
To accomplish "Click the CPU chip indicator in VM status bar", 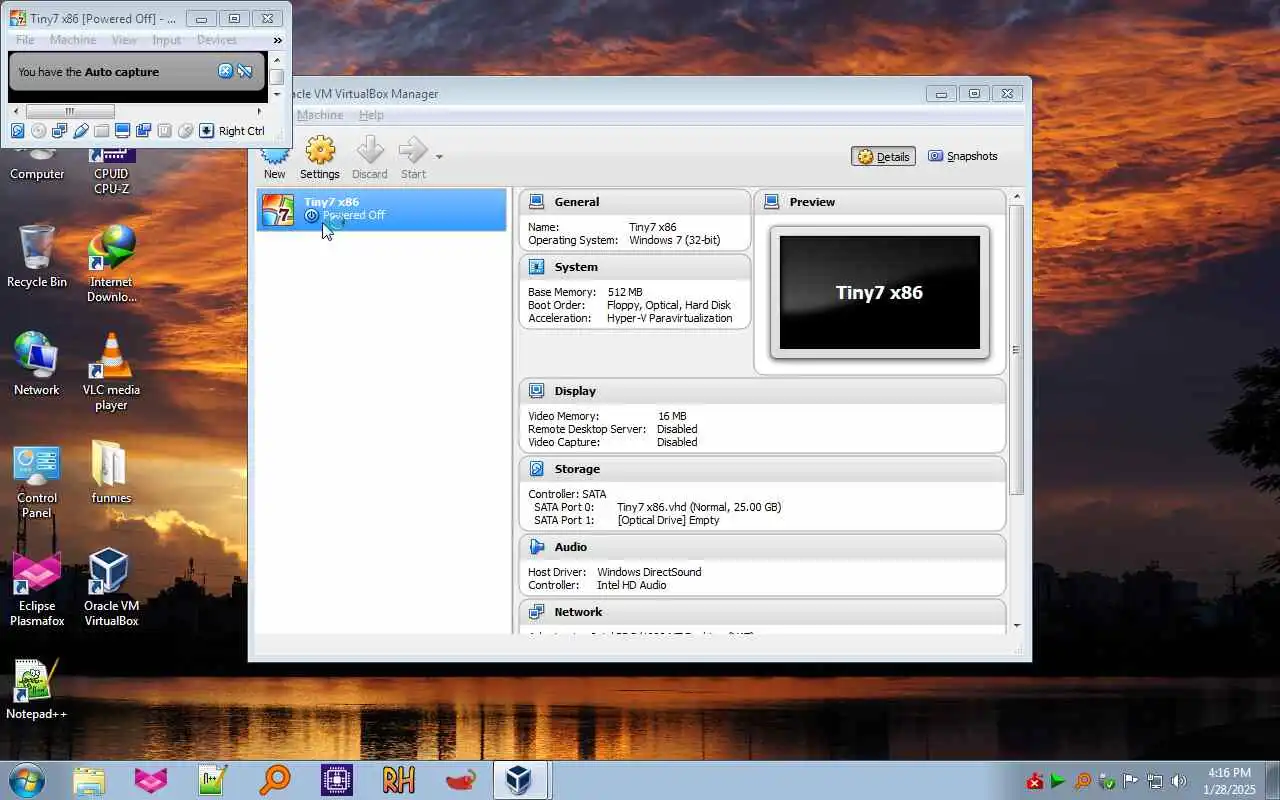I will click(x=165, y=131).
